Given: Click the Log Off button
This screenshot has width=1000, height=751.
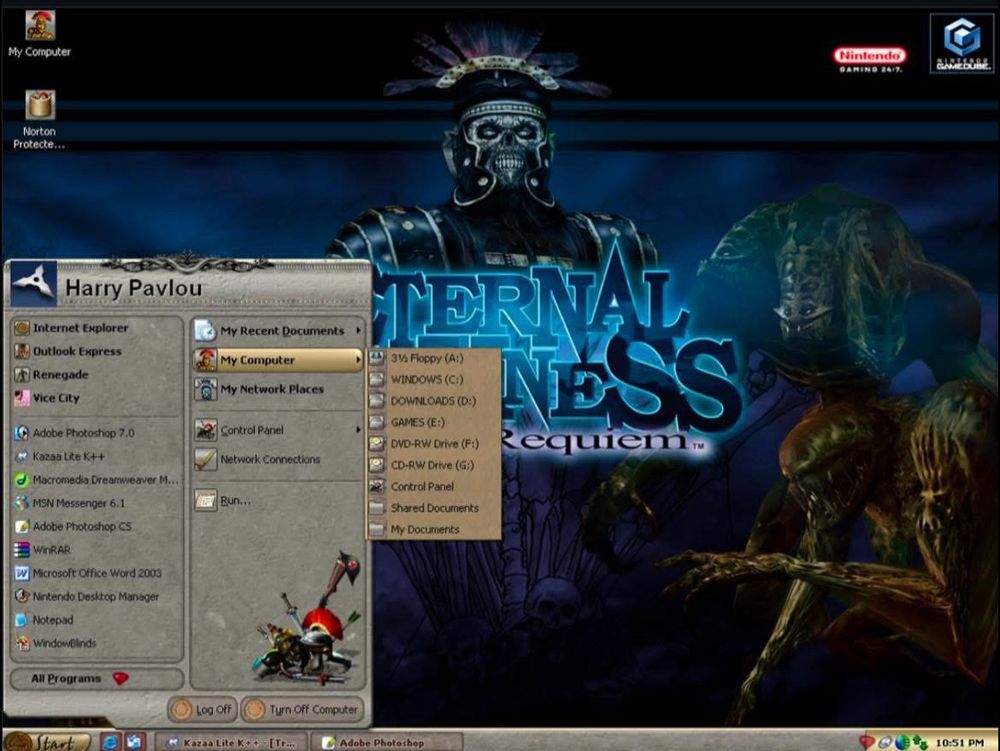Looking at the screenshot, I should click(x=205, y=709).
